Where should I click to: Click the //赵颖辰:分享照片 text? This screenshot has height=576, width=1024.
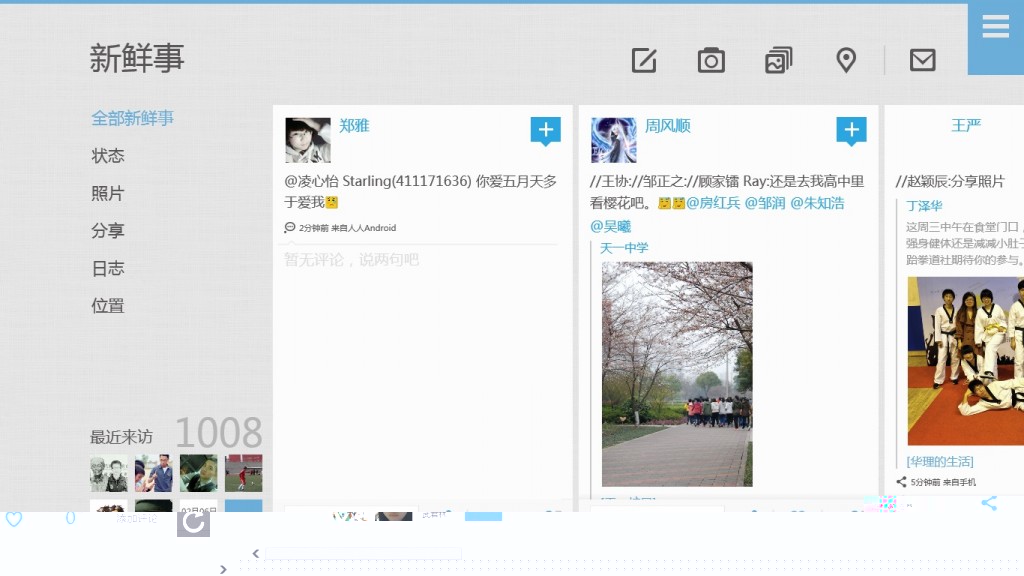(950, 182)
